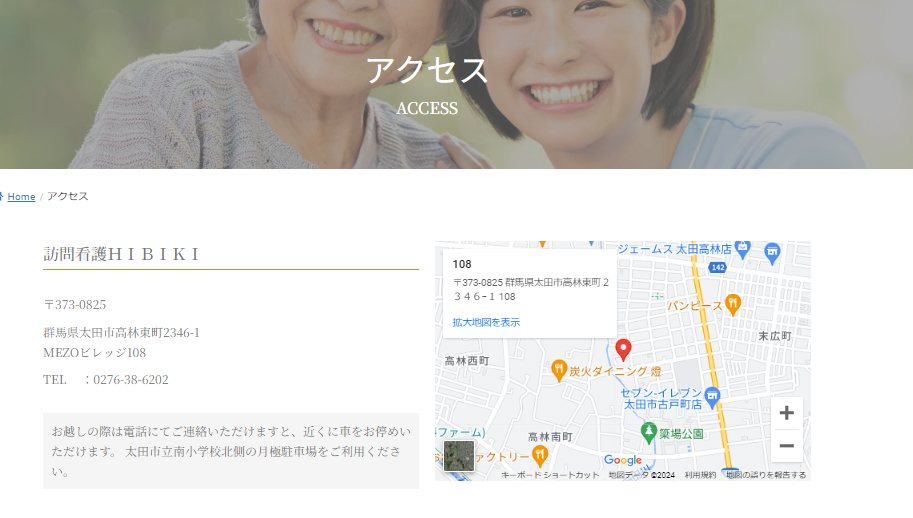Image resolution: width=913 pixels, height=518 pixels.
Task: Click the restaurant marker beside ファクトリー
Action: (540, 456)
